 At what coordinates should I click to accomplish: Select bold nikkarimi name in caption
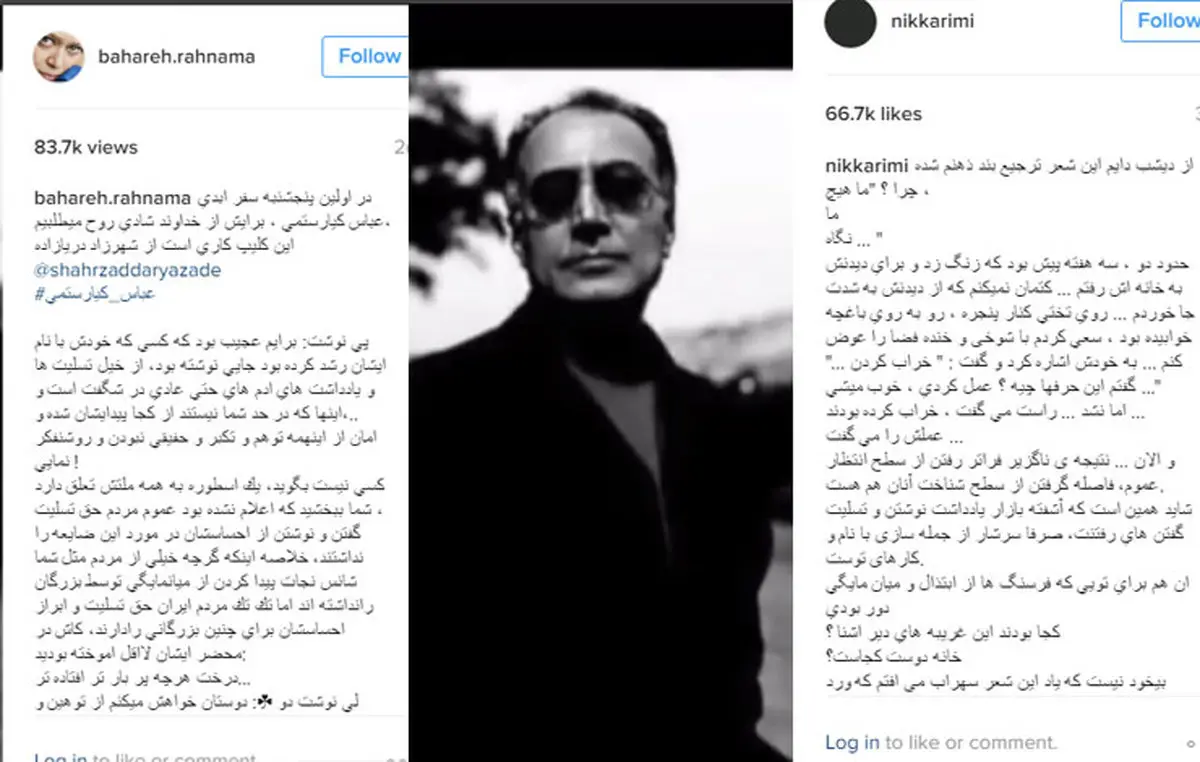(866, 161)
